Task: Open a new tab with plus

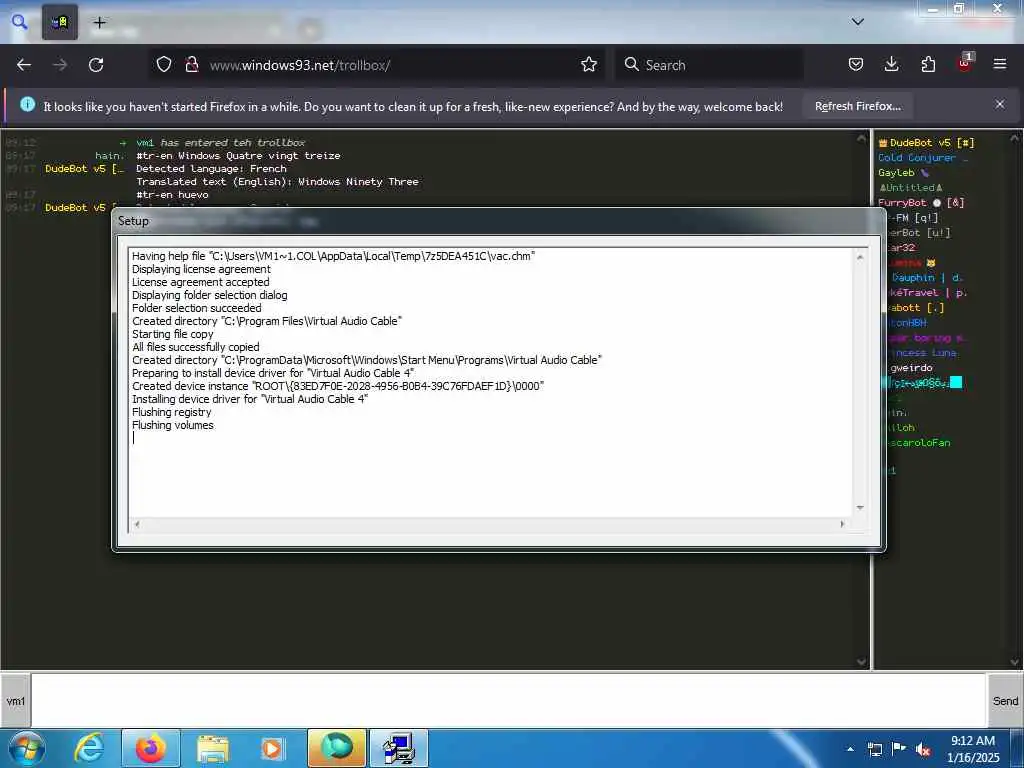Action: [x=99, y=23]
